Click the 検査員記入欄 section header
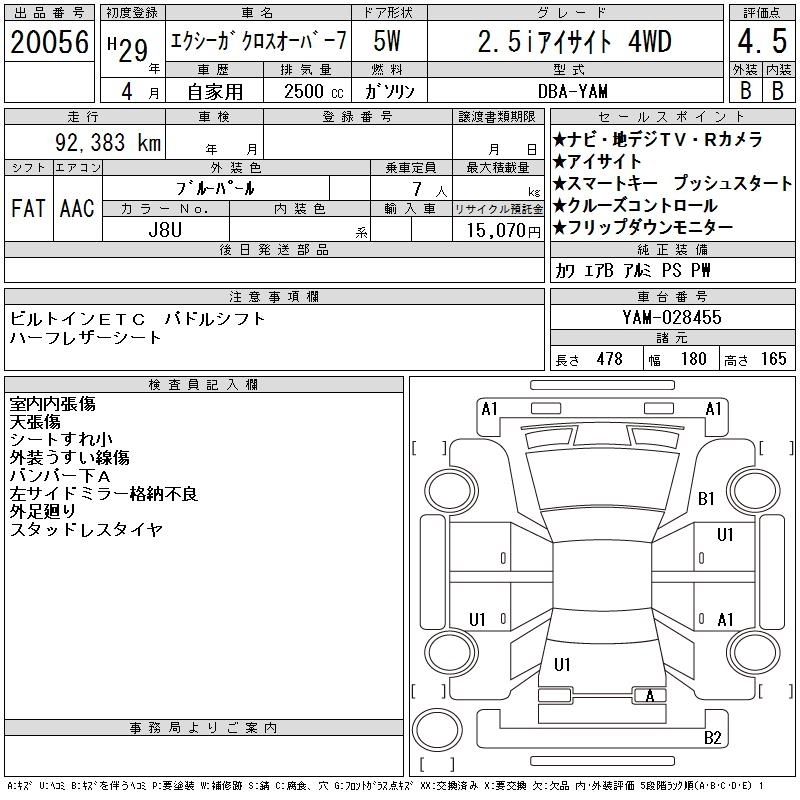The height and width of the screenshot is (800, 800). (x=203, y=385)
